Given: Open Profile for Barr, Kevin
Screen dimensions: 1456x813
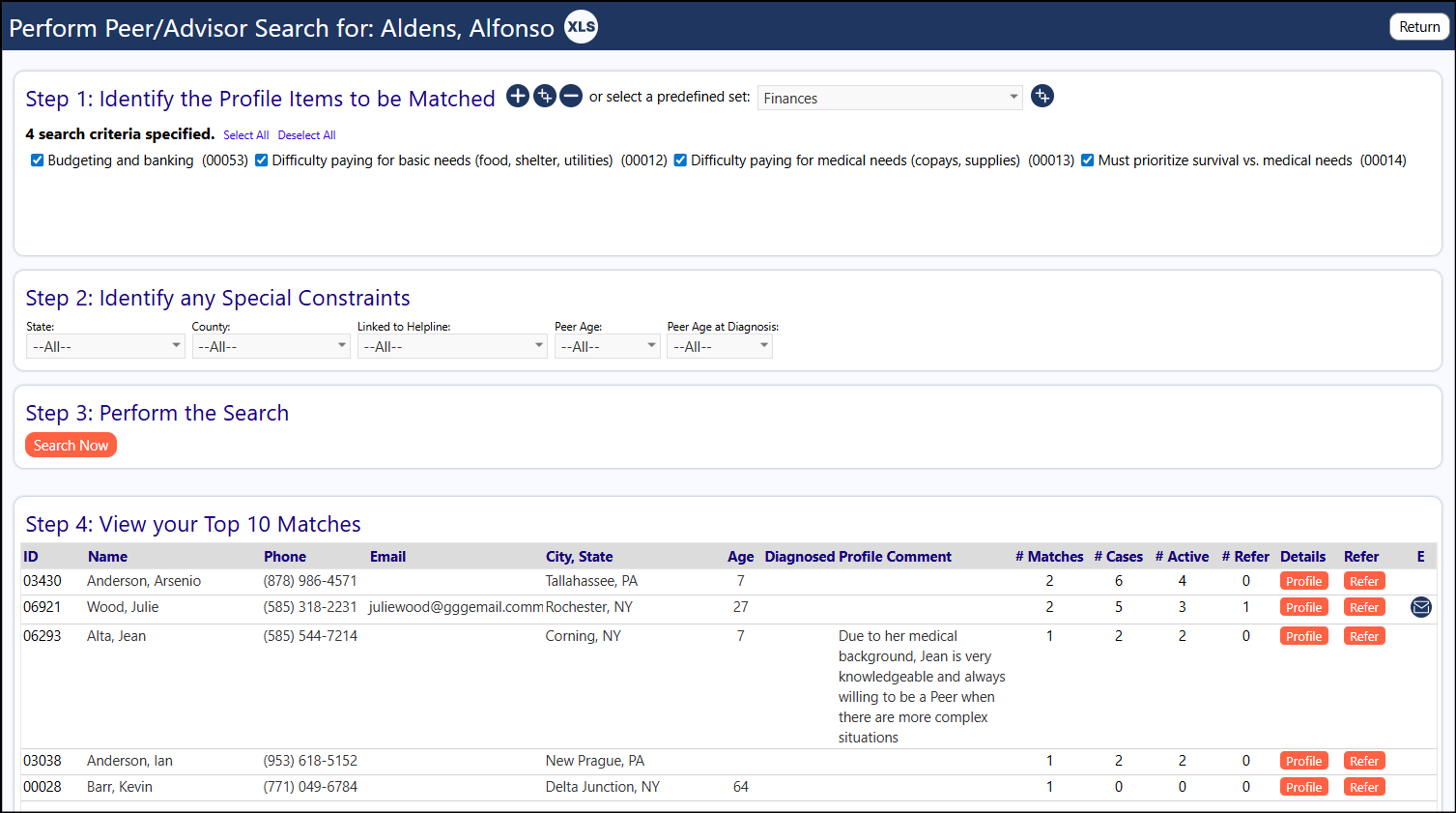Looking at the screenshot, I should coord(1303,787).
